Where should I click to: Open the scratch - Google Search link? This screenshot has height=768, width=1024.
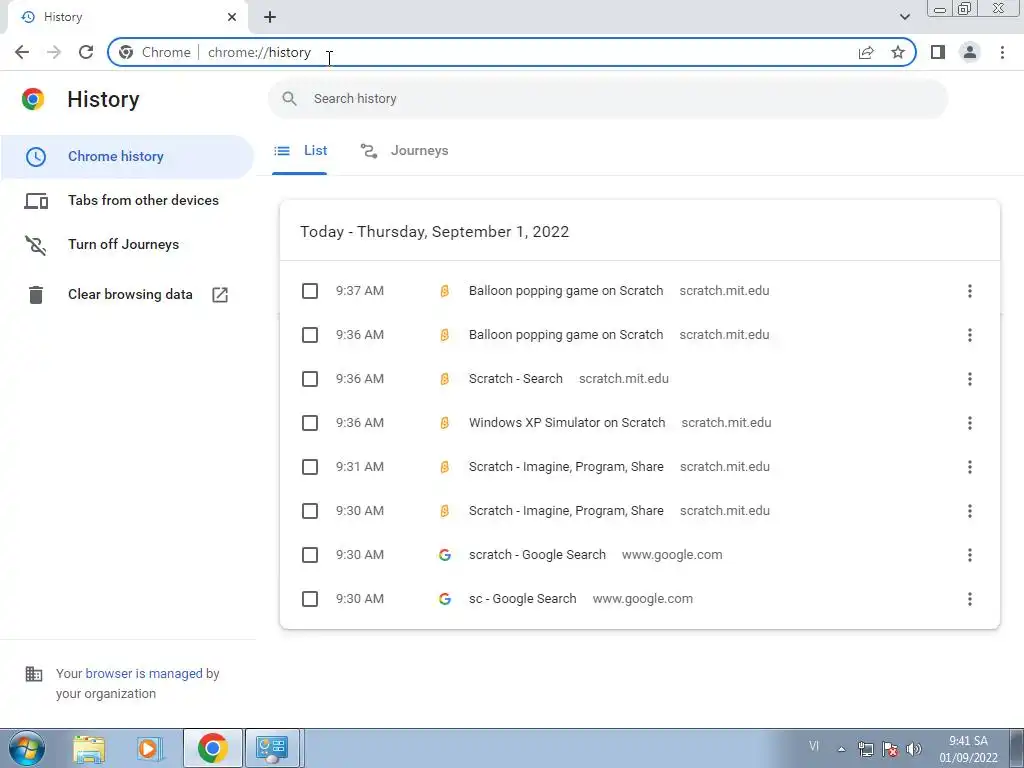(x=537, y=555)
